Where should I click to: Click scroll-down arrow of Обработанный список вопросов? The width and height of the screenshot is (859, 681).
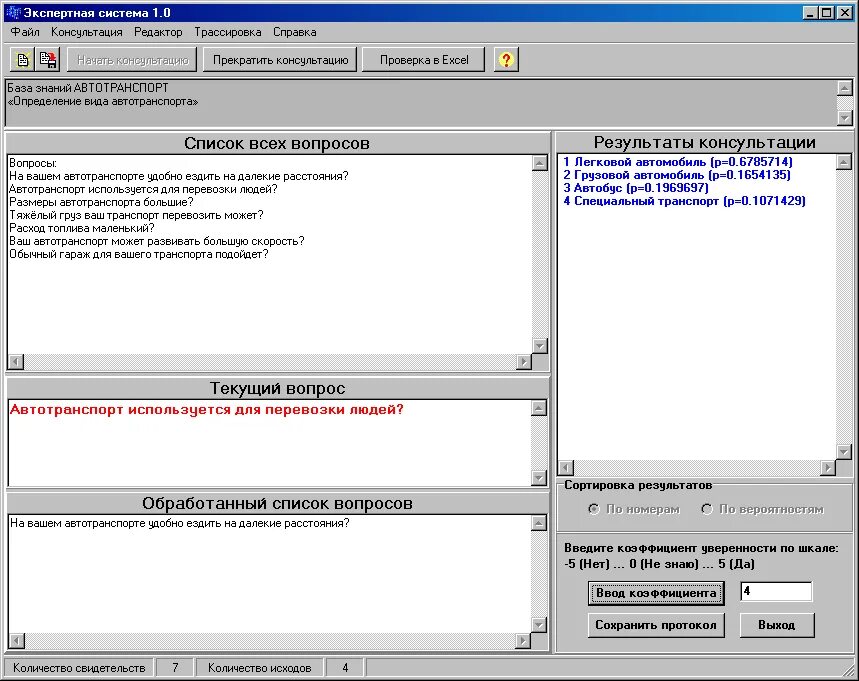539,625
